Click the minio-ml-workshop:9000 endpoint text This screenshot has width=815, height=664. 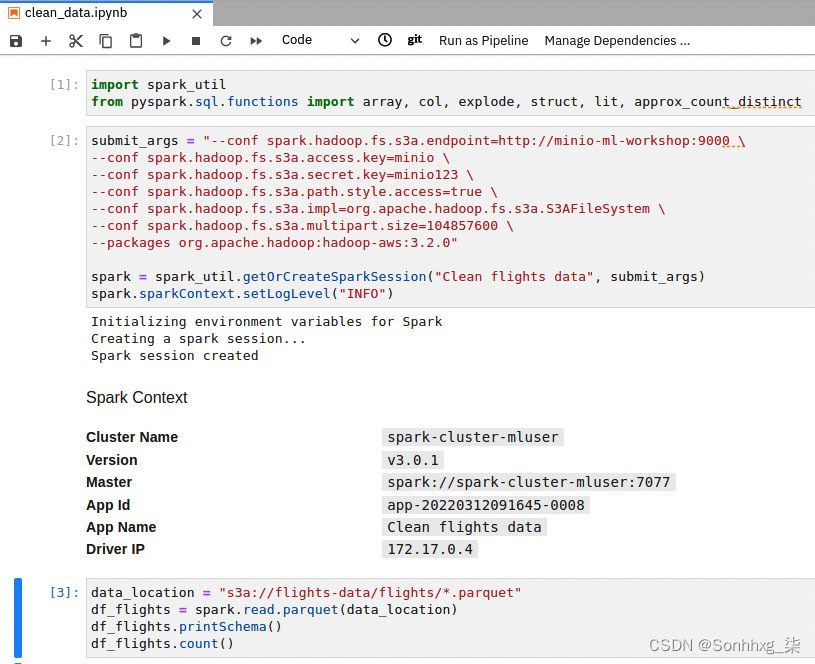[x=641, y=141]
